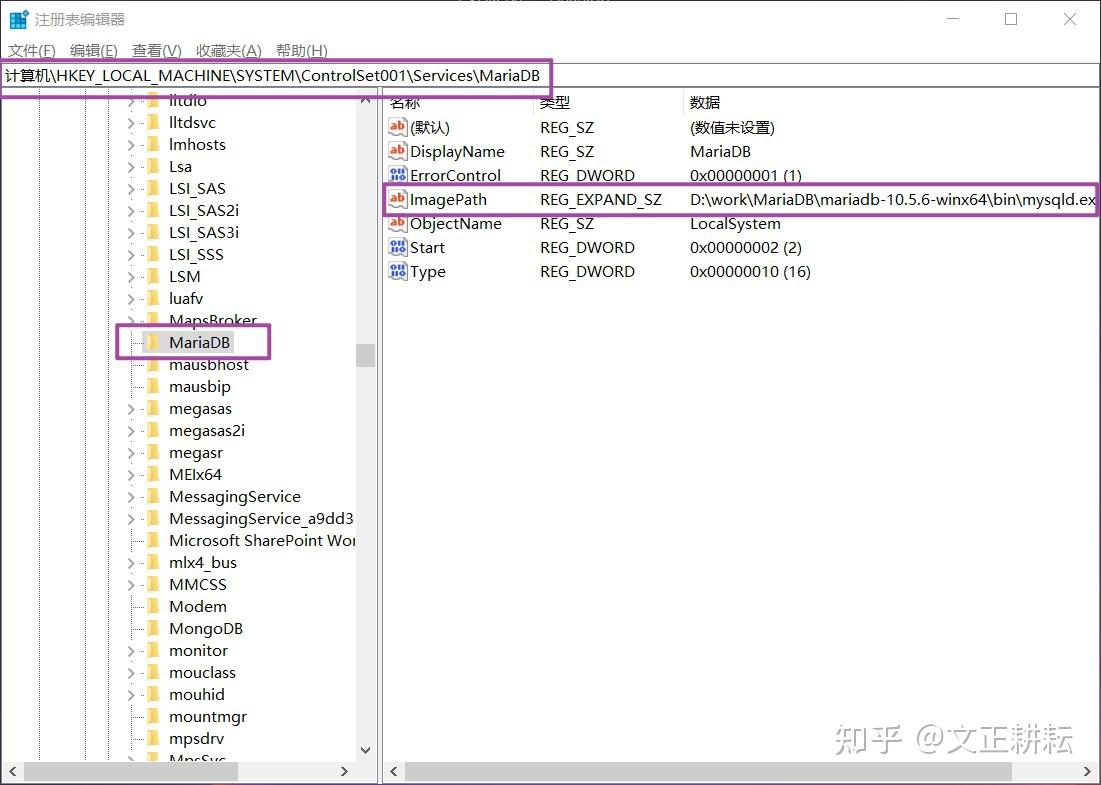This screenshot has width=1101, height=785.
Task: Click the 0x00000002 (2) Start value
Action: pos(746,247)
